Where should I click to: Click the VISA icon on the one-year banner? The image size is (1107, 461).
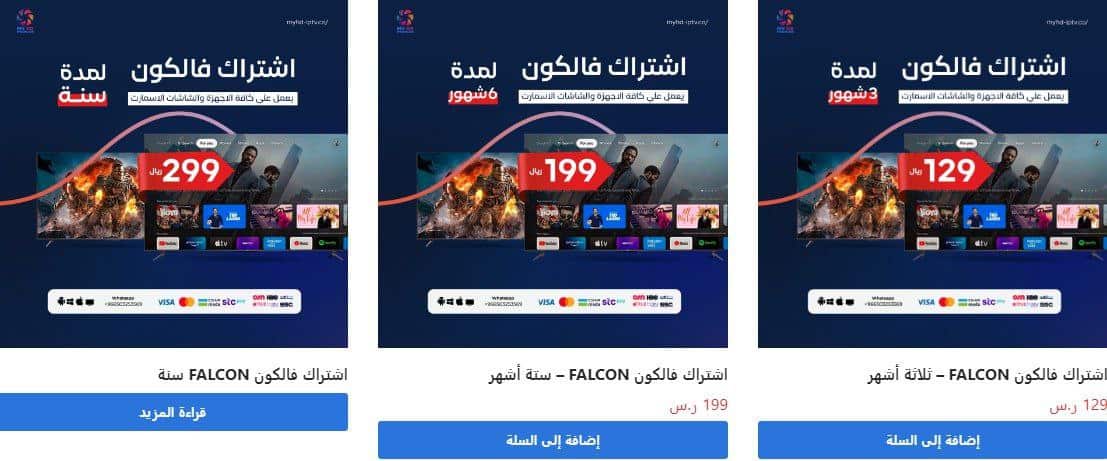coord(166,302)
